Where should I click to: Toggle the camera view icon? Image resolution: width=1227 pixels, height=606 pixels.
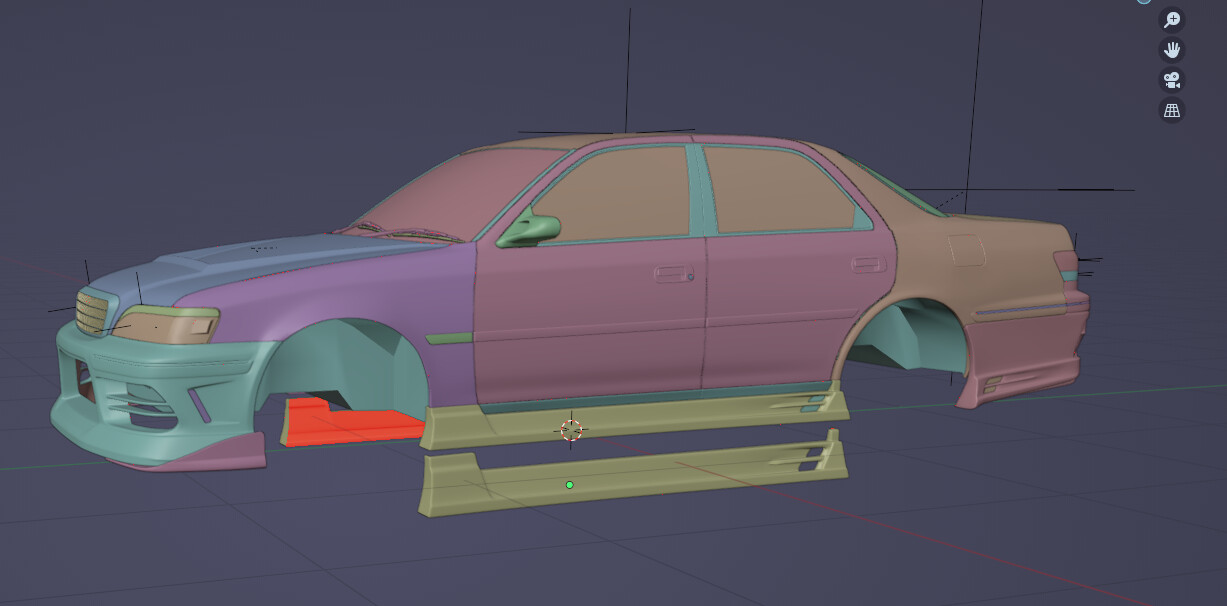click(x=1171, y=80)
